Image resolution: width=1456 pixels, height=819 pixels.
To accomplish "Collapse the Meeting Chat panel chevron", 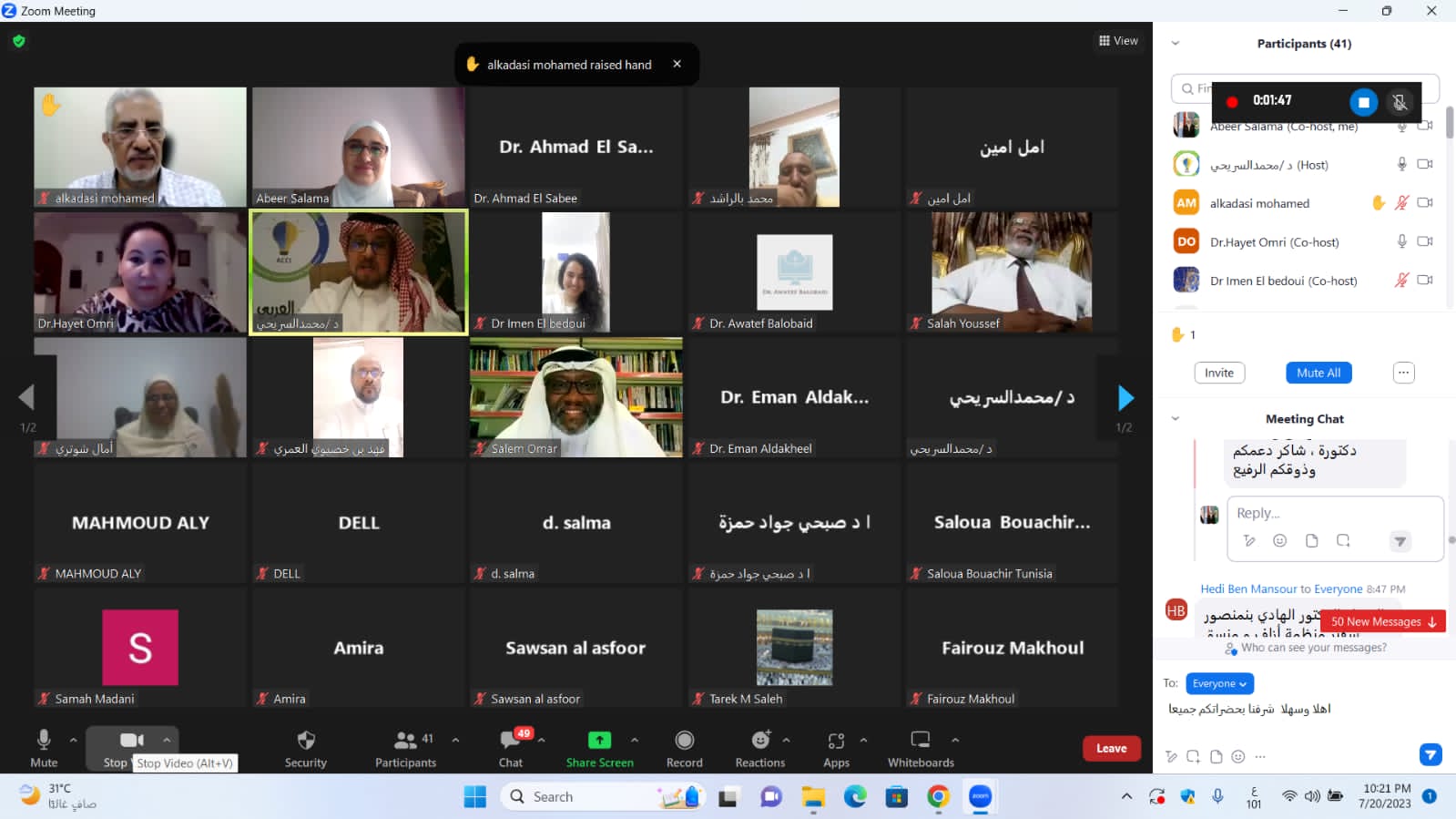I will (1175, 419).
